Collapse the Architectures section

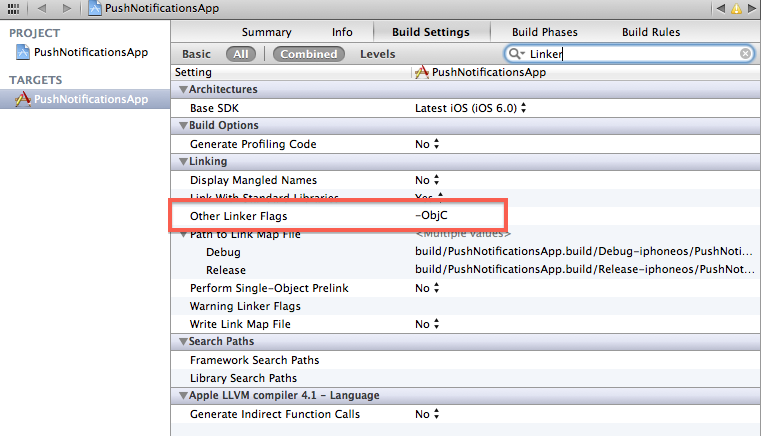[183, 89]
